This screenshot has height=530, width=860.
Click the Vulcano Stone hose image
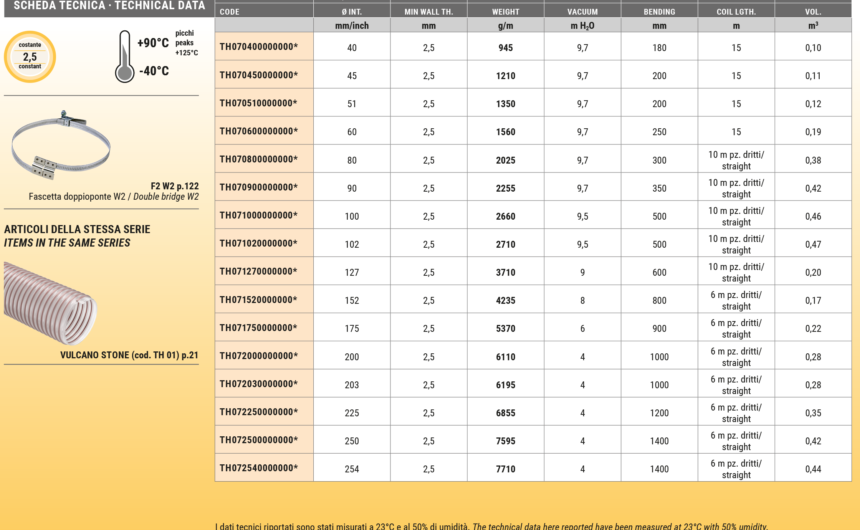click(50, 303)
